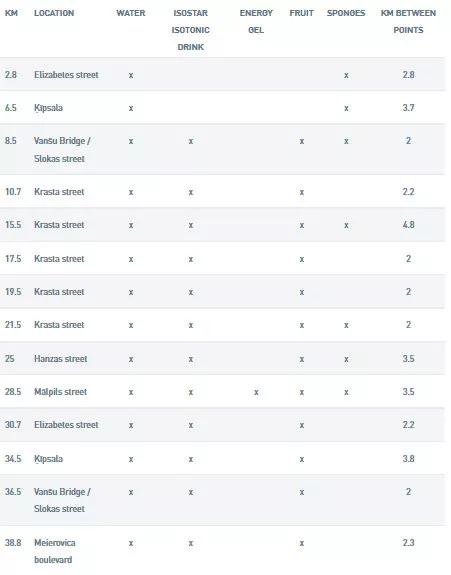Click the LOCATION column header
The image size is (451, 575).
(54, 13)
